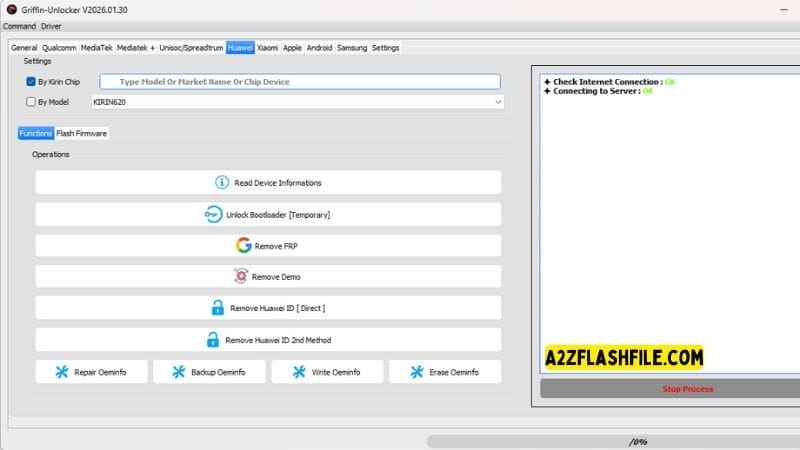Click the red icon beside Remove Demo
This screenshot has width=800, height=450.
tap(241, 276)
